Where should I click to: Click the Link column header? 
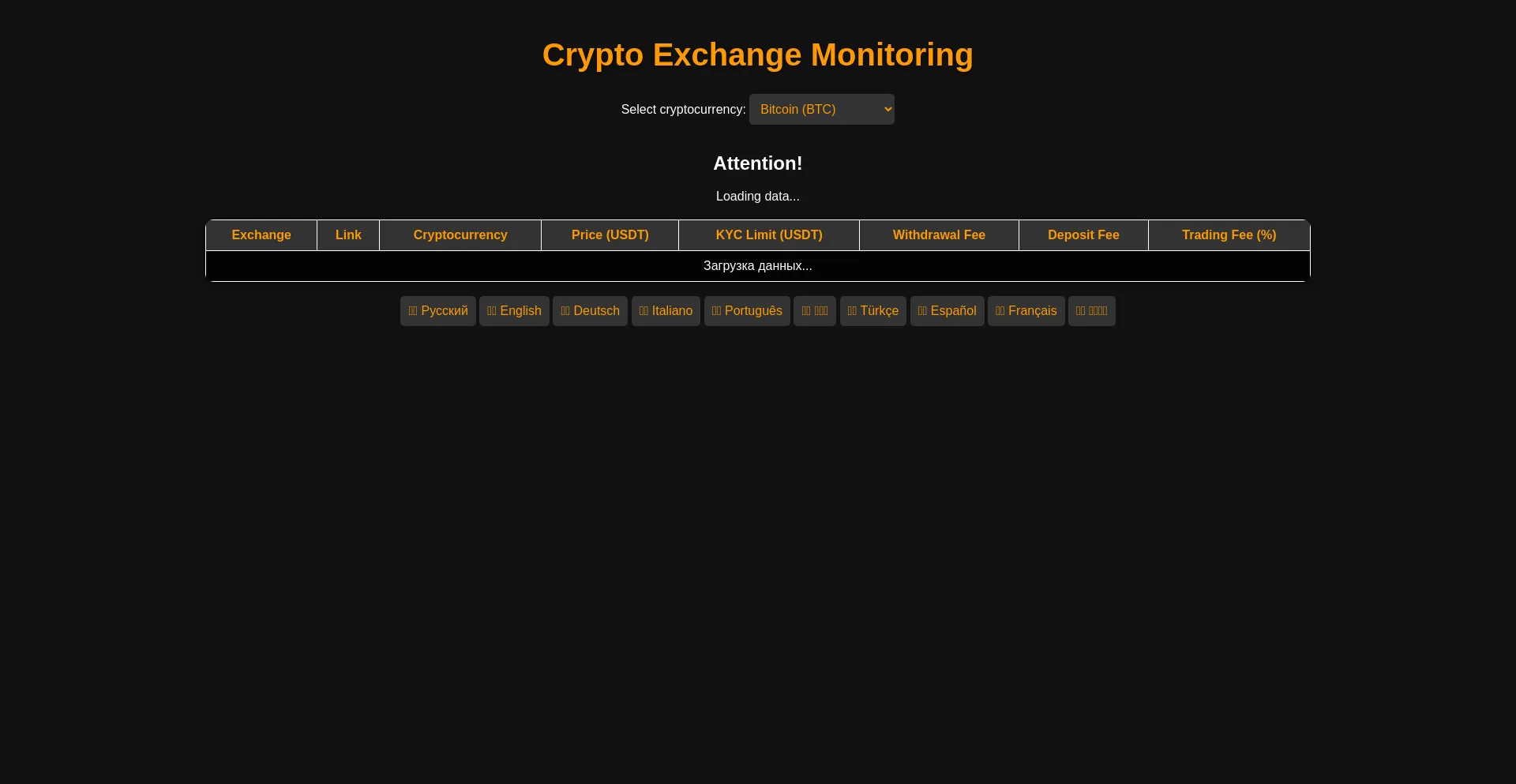[347, 234]
